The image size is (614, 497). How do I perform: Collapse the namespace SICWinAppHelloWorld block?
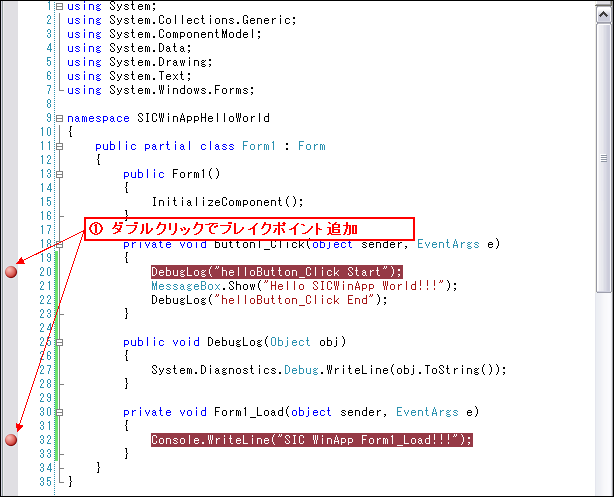click(x=60, y=118)
